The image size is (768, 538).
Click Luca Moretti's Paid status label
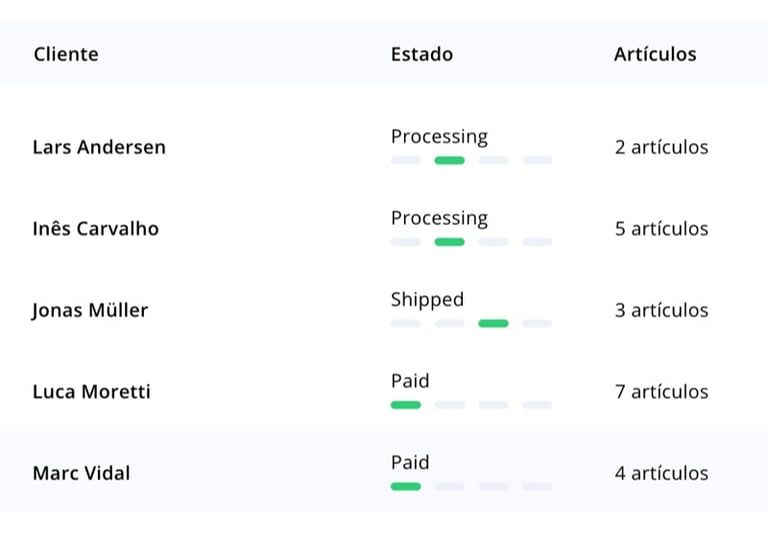pyautogui.click(x=410, y=381)
